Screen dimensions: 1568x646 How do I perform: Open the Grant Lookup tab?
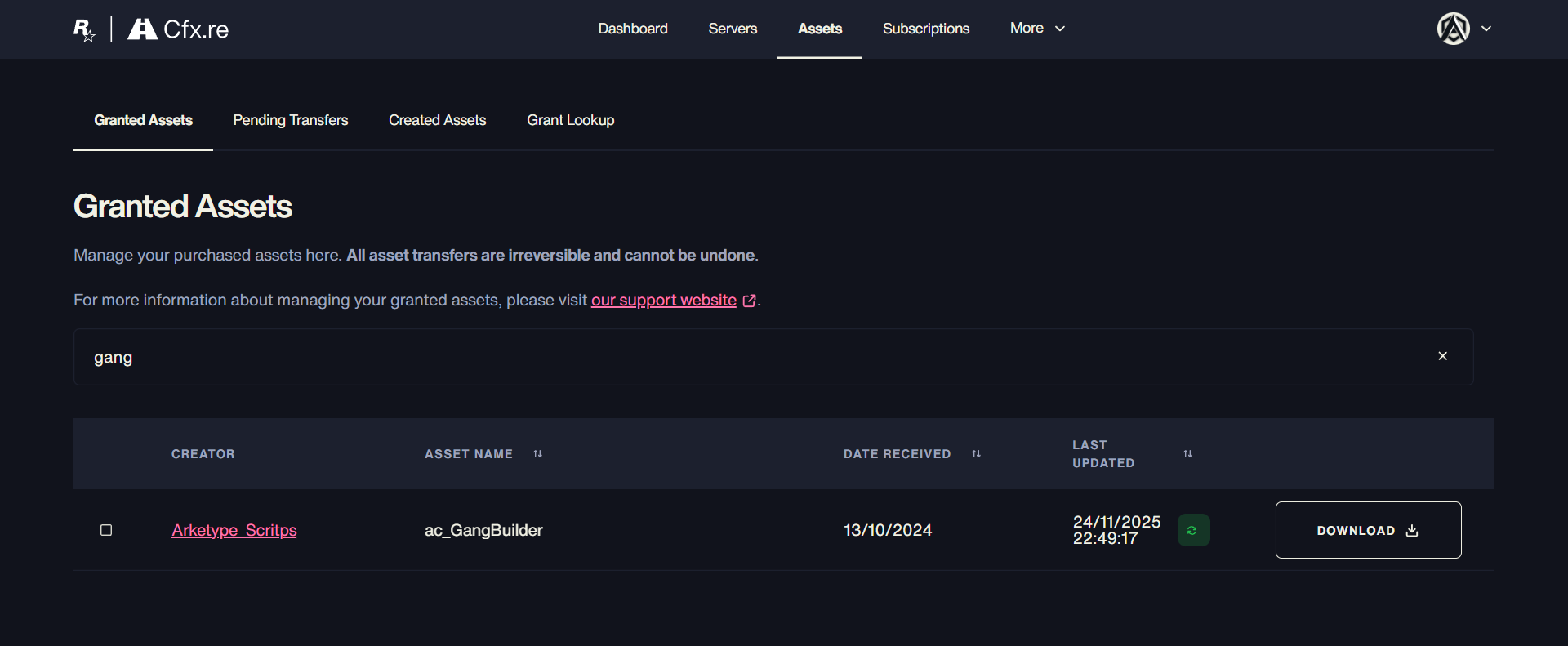570,120
